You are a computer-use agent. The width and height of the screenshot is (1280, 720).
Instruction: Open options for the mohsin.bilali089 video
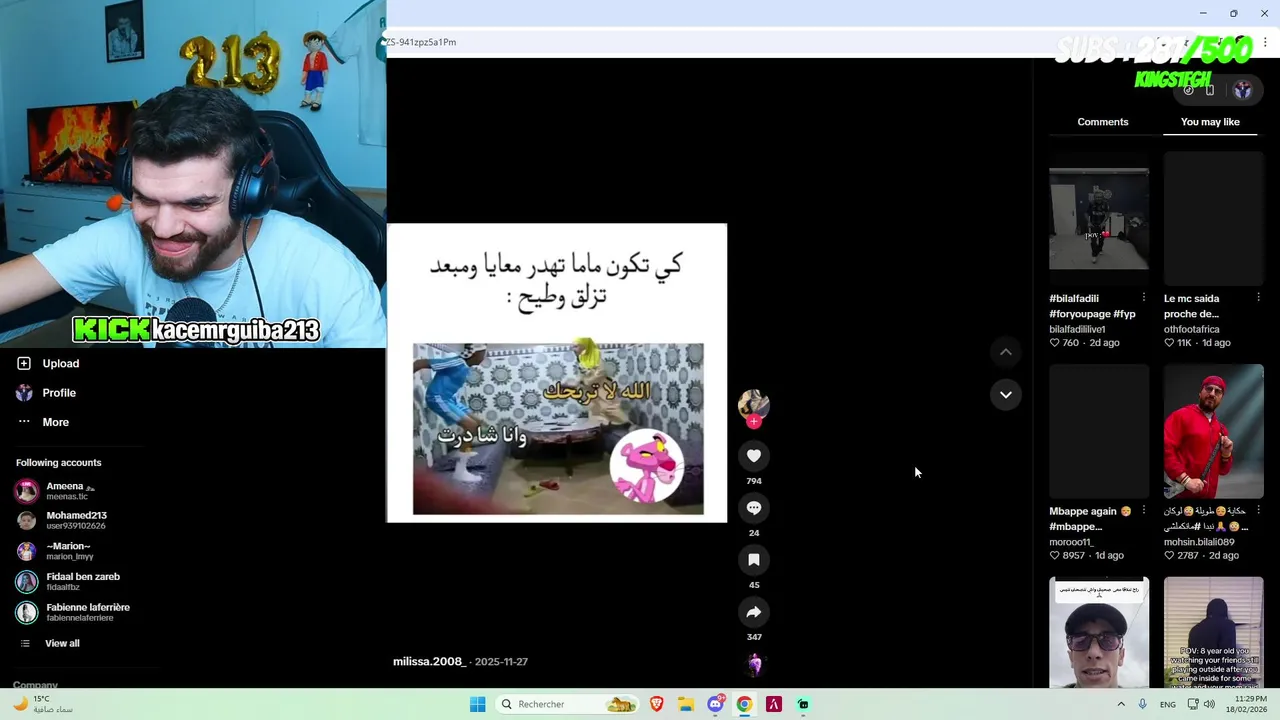click(1258, 511)
